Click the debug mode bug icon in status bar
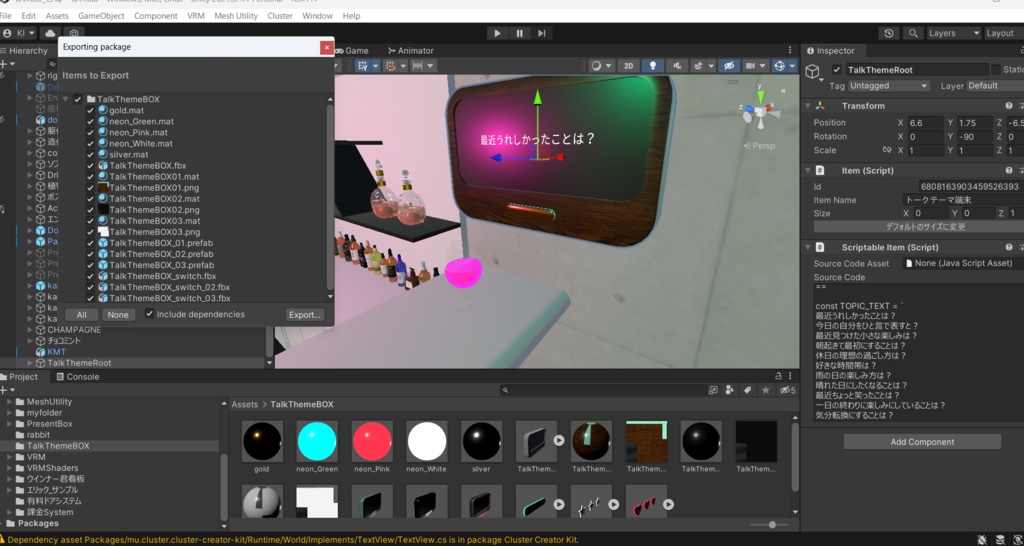1024x546 pixels. click(982, 539)
